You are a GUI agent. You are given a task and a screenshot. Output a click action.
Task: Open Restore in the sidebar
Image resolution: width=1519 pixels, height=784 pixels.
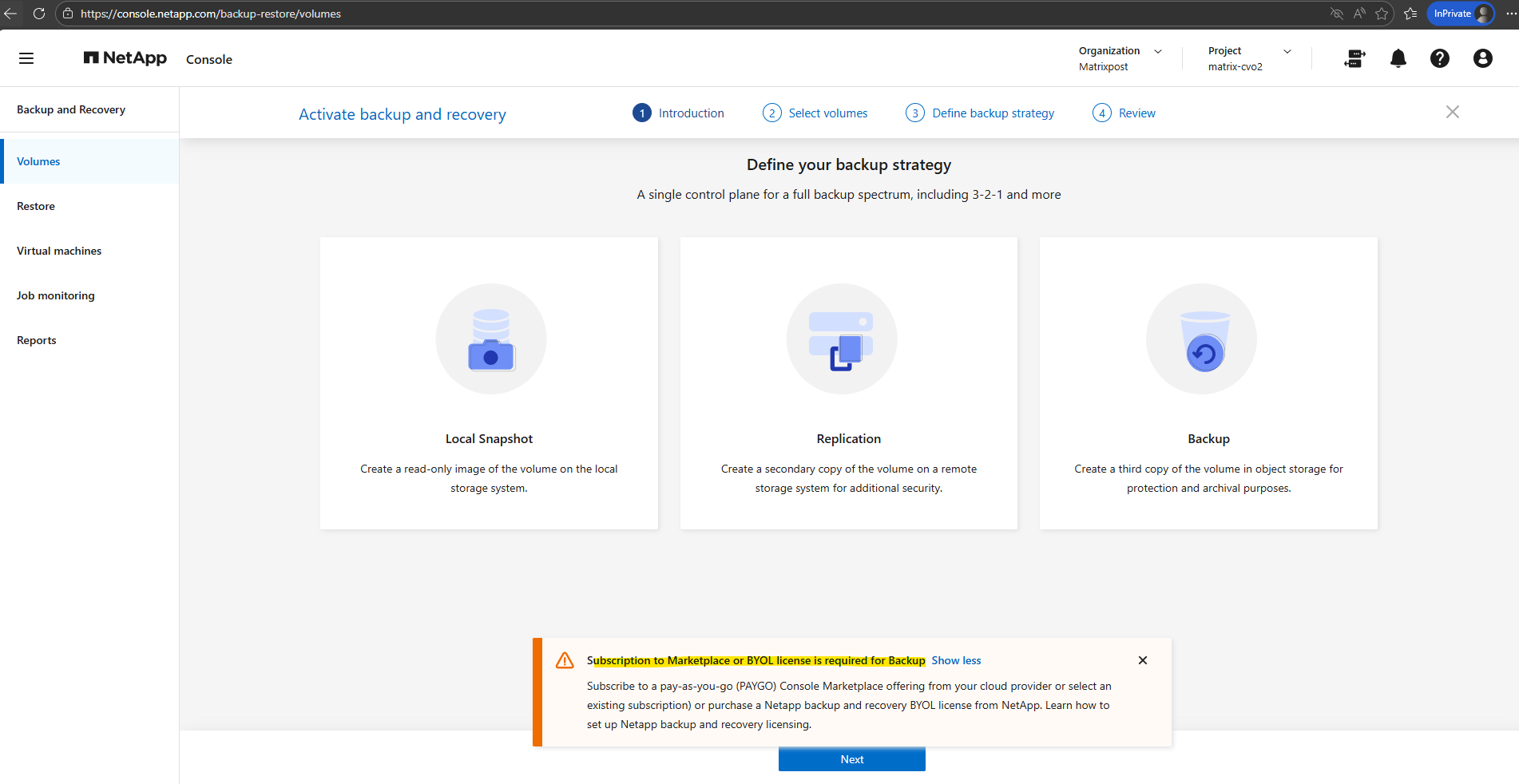tap(36, 206)
